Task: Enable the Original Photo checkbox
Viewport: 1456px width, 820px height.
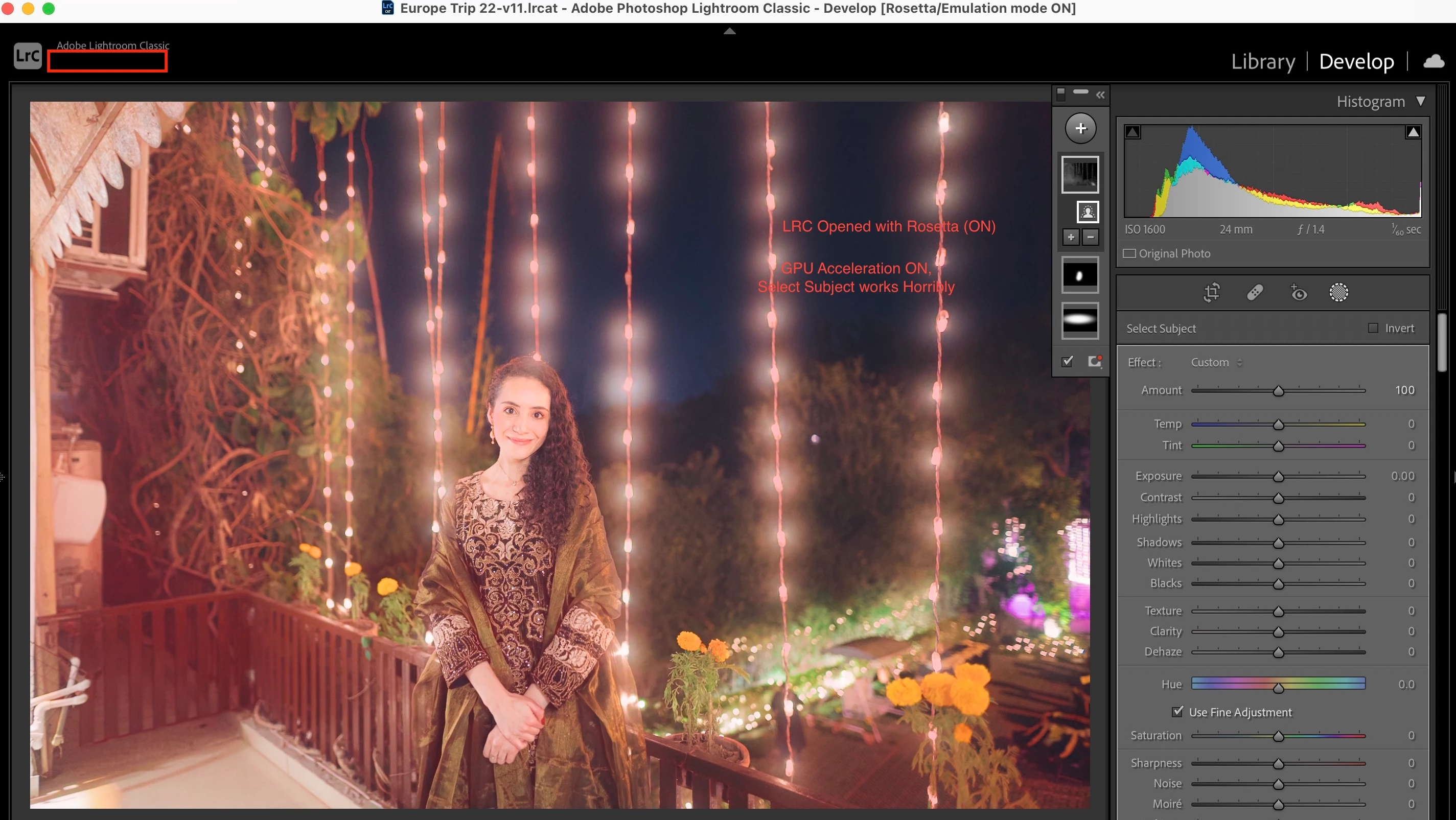Action: pos(1129,254)
